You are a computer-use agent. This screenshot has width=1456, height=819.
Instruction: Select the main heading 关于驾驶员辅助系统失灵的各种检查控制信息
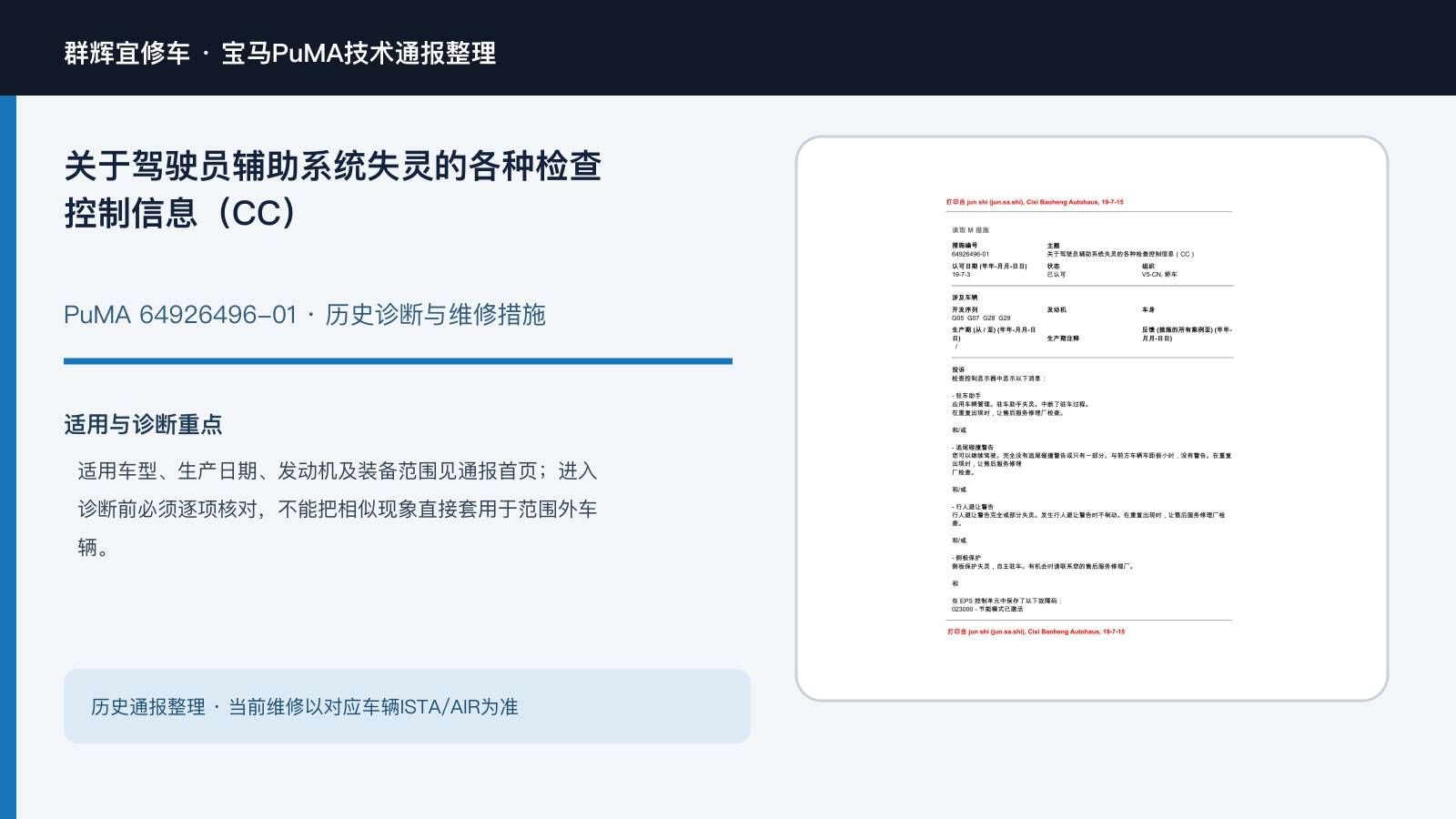click(x=333, y=189)
